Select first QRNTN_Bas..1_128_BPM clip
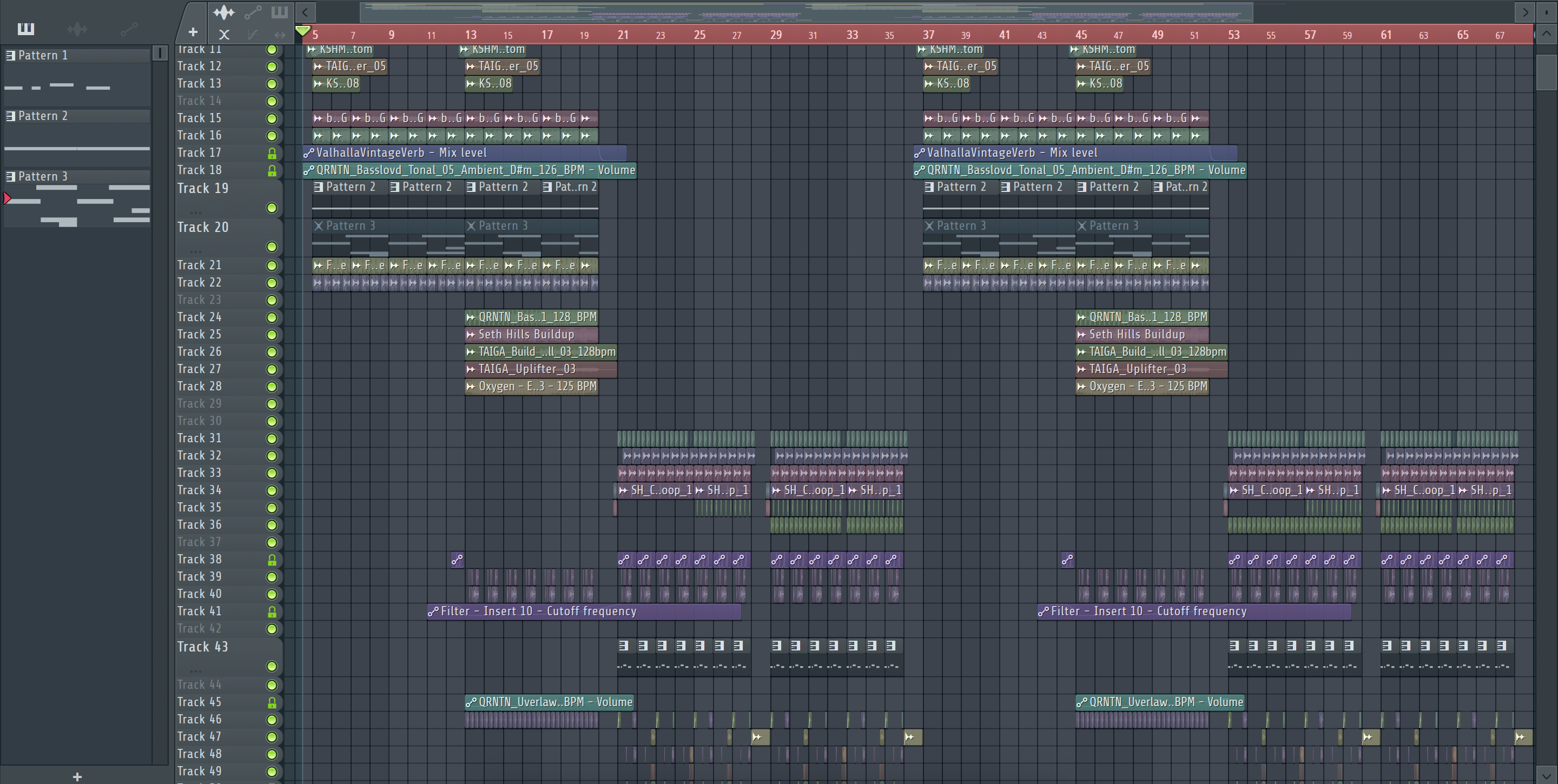1558x784 pixels. pos(532,317)
